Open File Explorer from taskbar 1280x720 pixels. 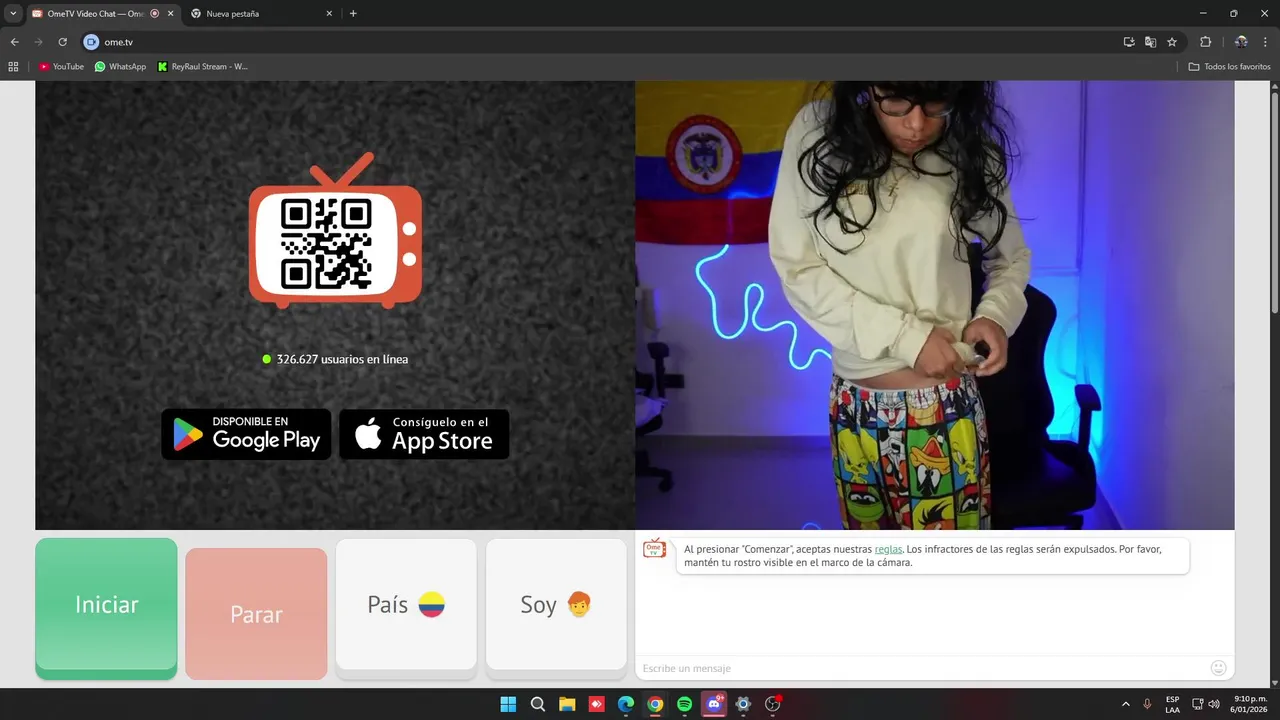coord(567,704)
